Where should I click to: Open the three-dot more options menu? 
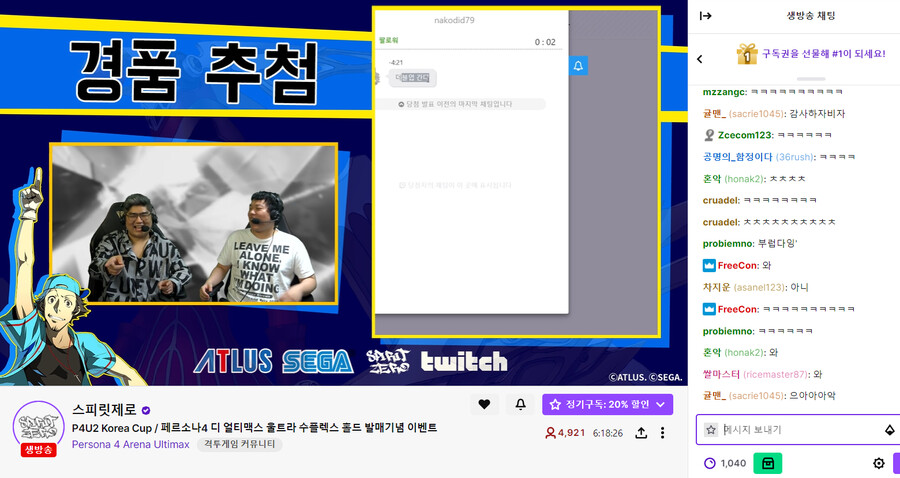click(x=662, y=433)
